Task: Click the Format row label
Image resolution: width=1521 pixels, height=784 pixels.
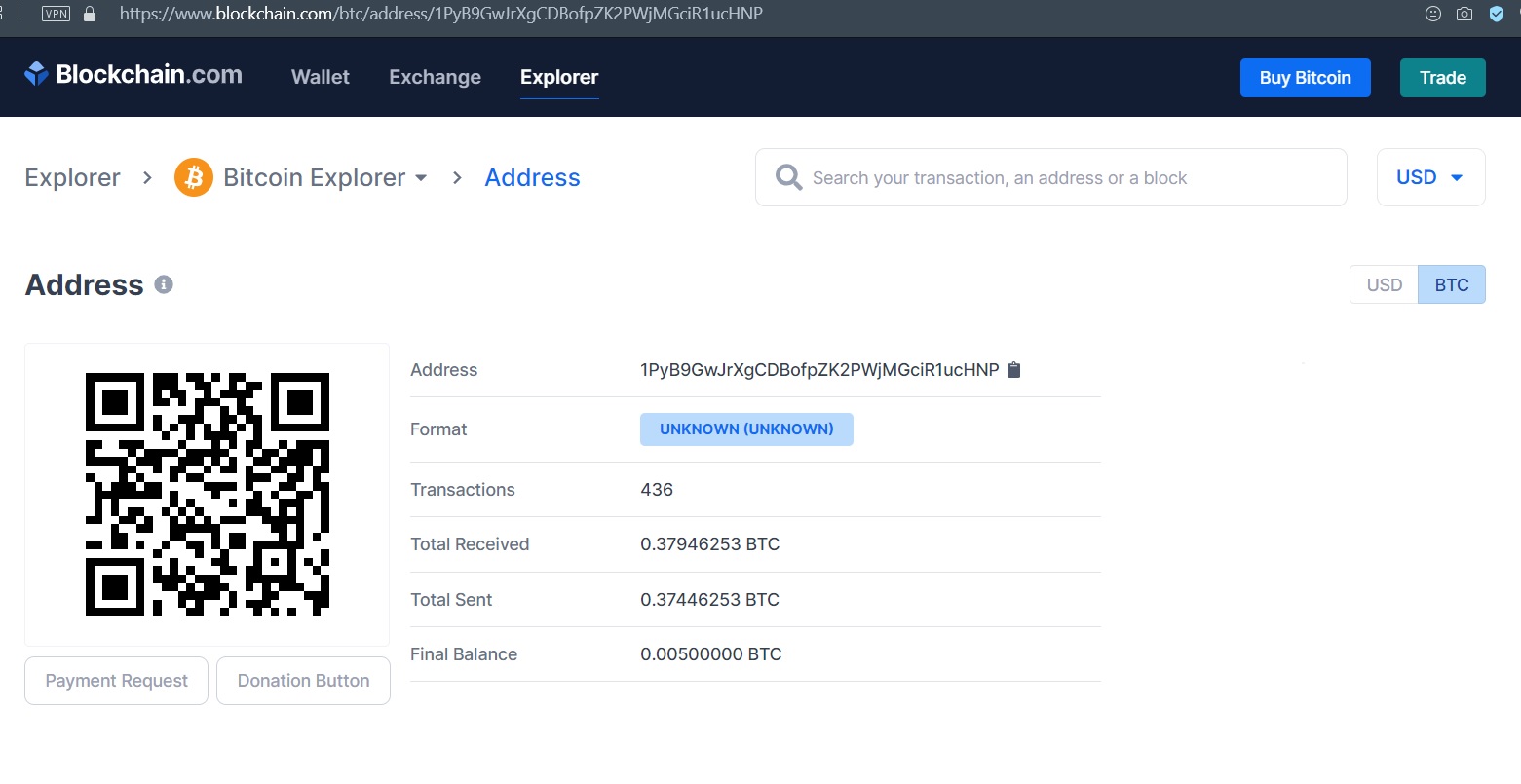Action: point(438,429)
